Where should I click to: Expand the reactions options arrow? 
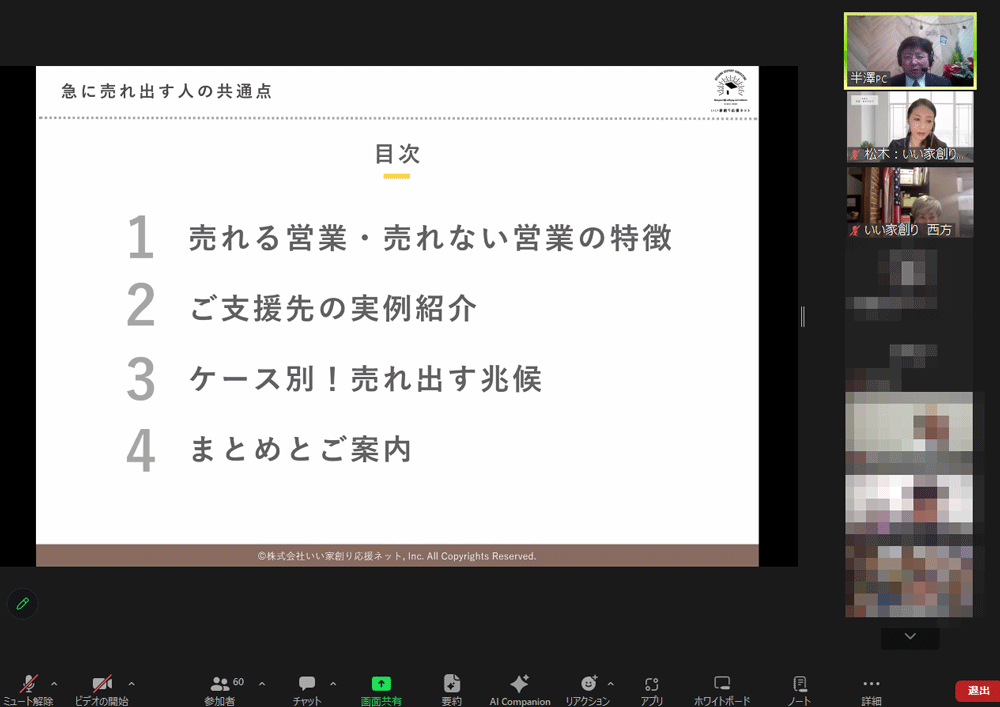coord(611,684)
